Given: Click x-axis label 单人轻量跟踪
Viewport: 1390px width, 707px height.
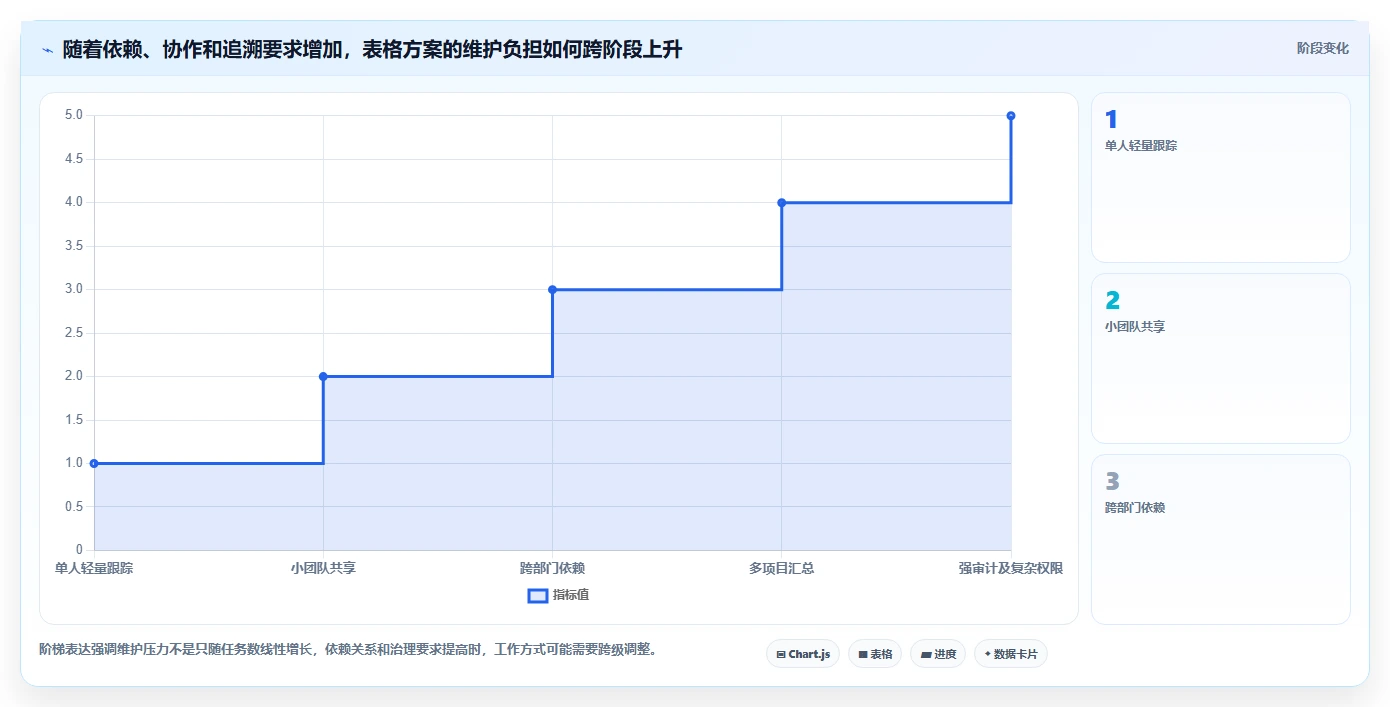Looking at the screenshot, I should tap(94, 568).
